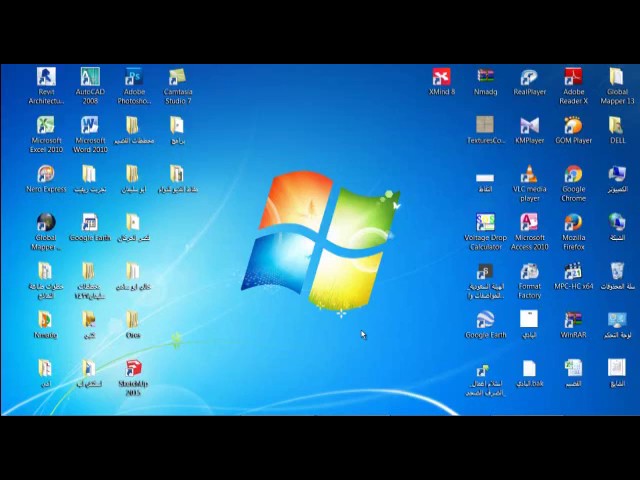Screen dimensions: 640x480
Task: Click the Microsoft Access 2010 icon
Action: point(529,231)
